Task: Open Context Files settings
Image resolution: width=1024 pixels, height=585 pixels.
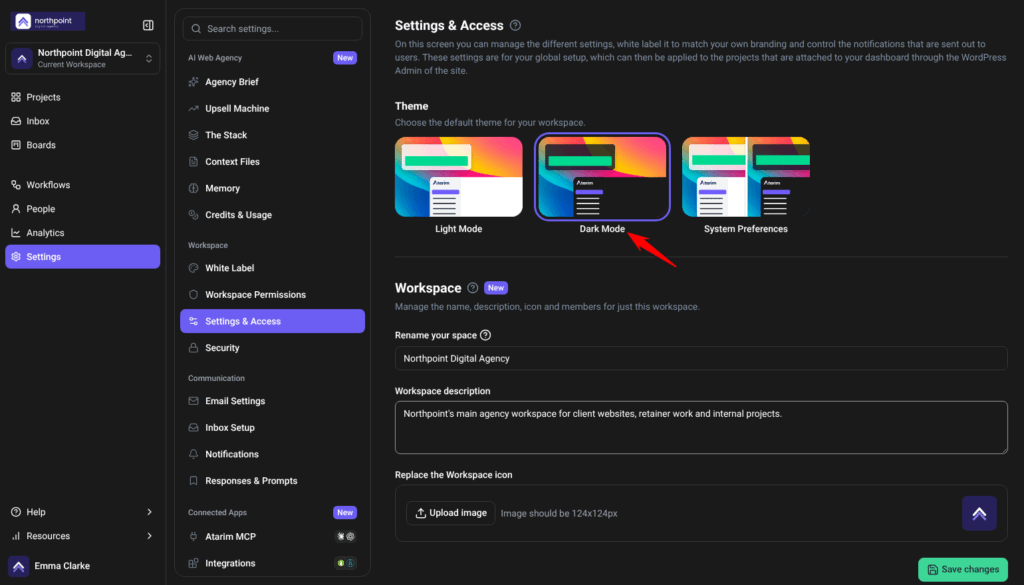Action: [272, 161]
